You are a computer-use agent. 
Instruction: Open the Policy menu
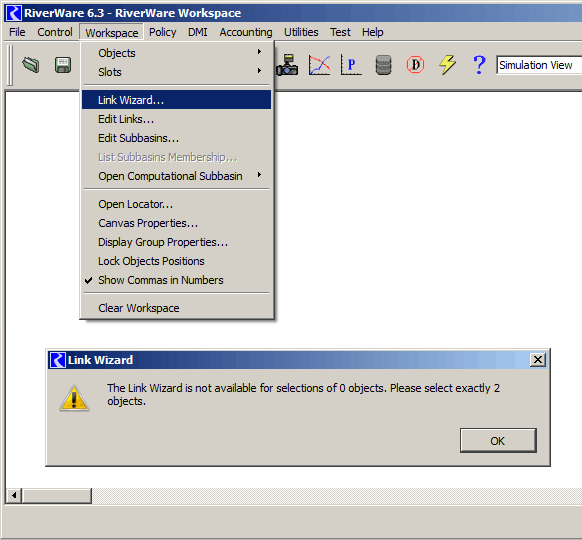(163, 32)
